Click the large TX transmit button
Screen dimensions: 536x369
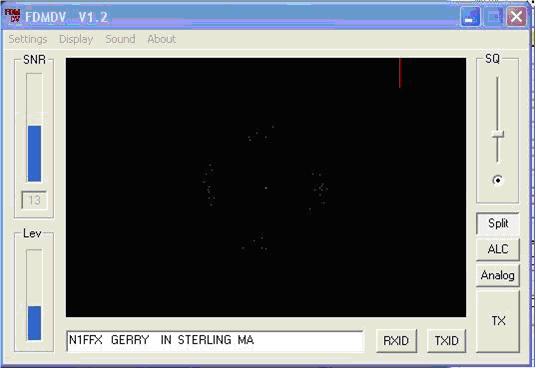click(498, 321)
